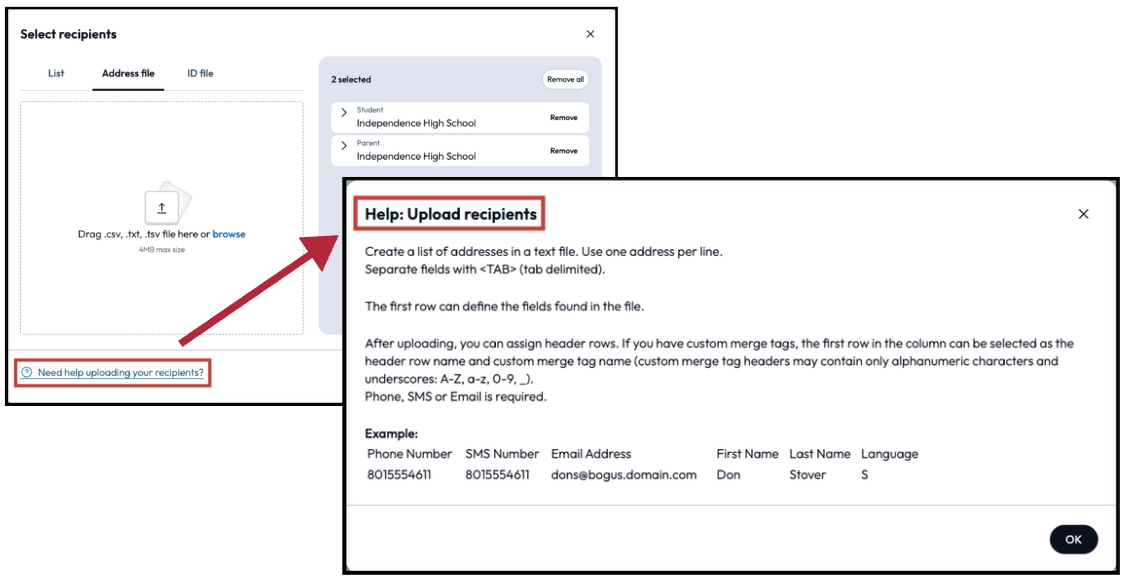This screenshot has height=581, width=1125.
Task: Select the ID file tab
Action: 199,73
